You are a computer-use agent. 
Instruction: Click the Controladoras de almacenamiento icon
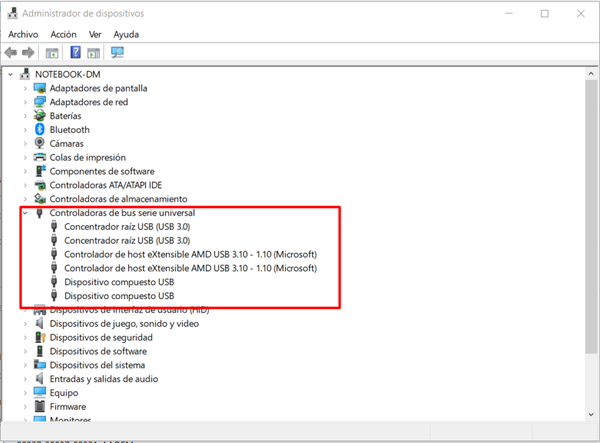tap(40, 199)
